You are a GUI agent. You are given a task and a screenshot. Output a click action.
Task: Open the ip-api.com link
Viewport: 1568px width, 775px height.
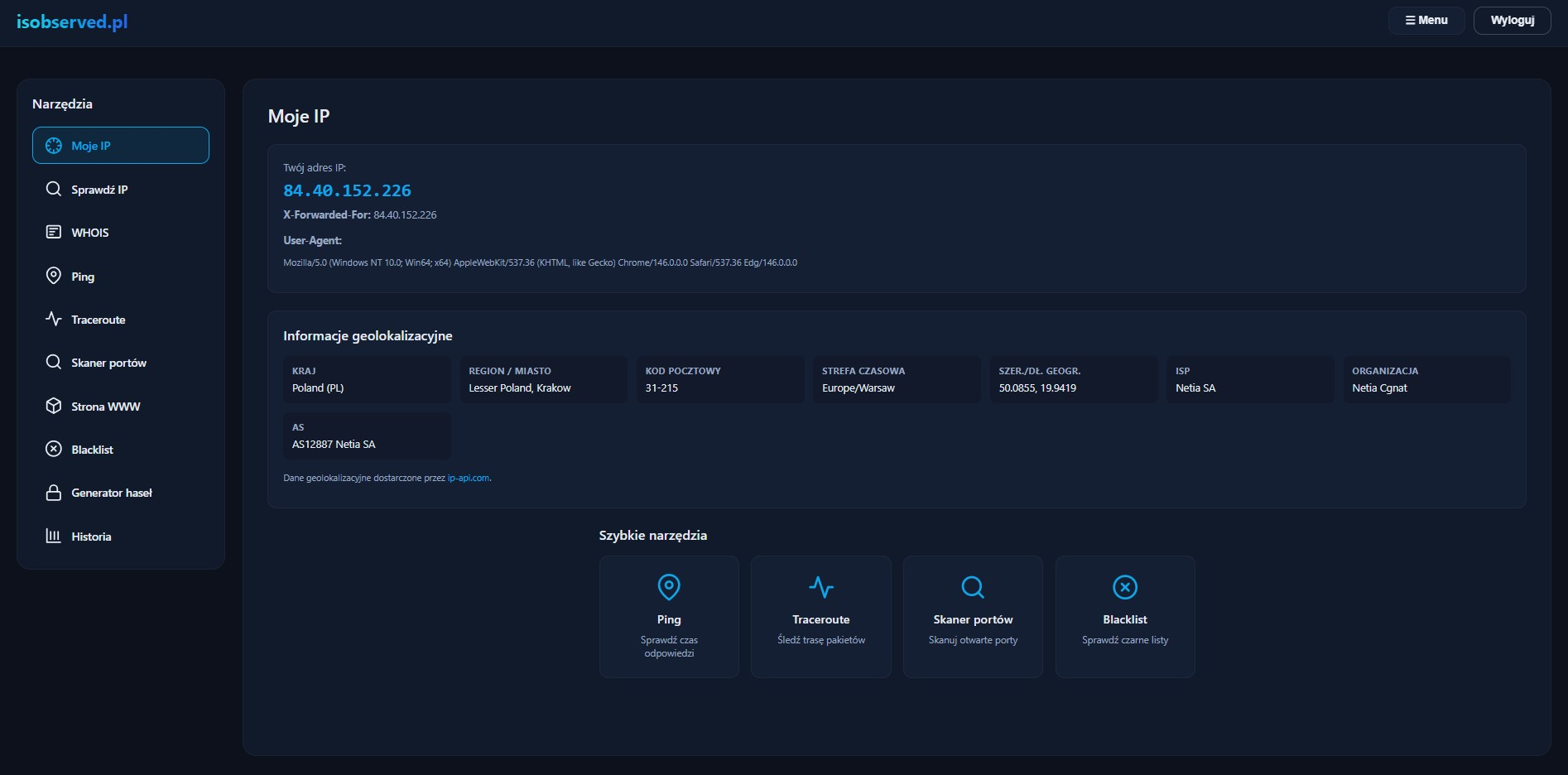coord(469,478)
